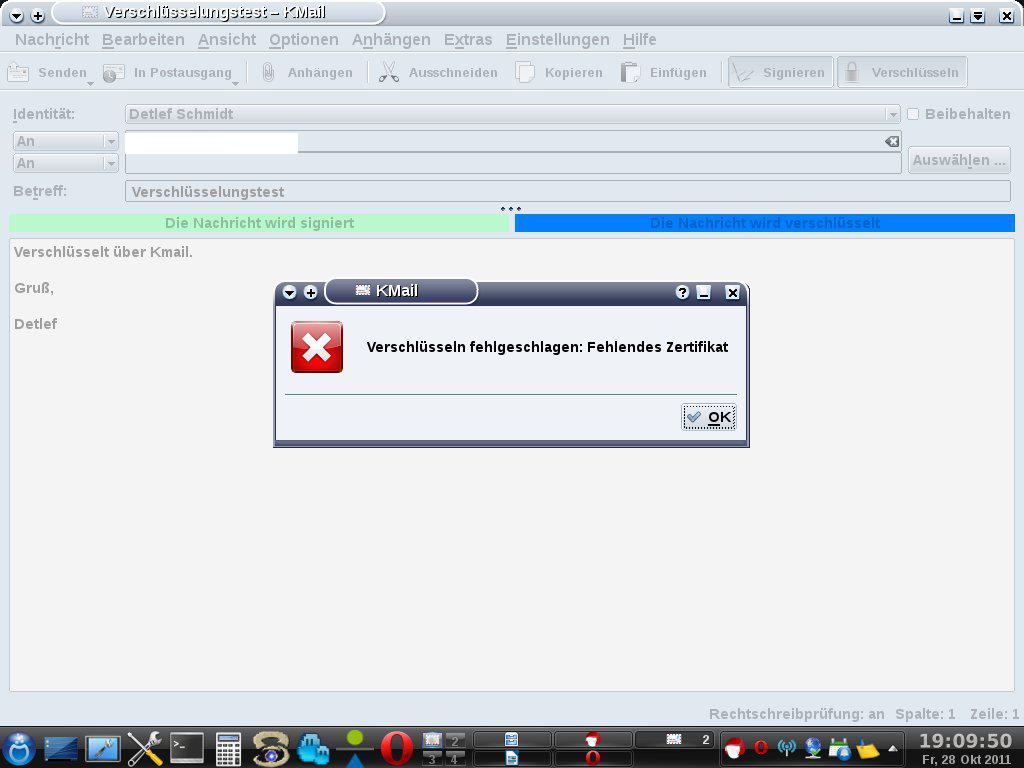Launch the Opera browser from the taskbar
Image resolution: width=1024 pixels, height=768 pixels.
click(x=397, y=748)
